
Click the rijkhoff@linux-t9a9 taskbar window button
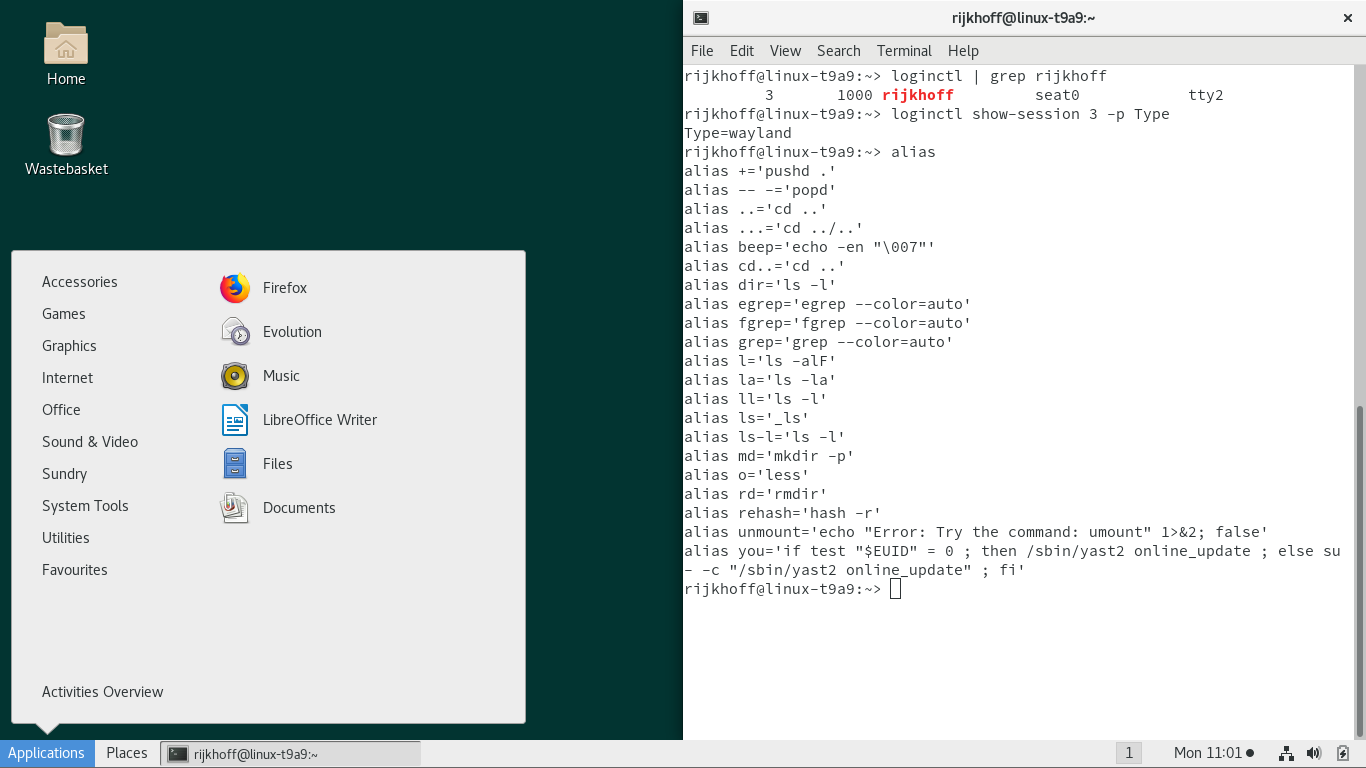click(x=290, y=754)
